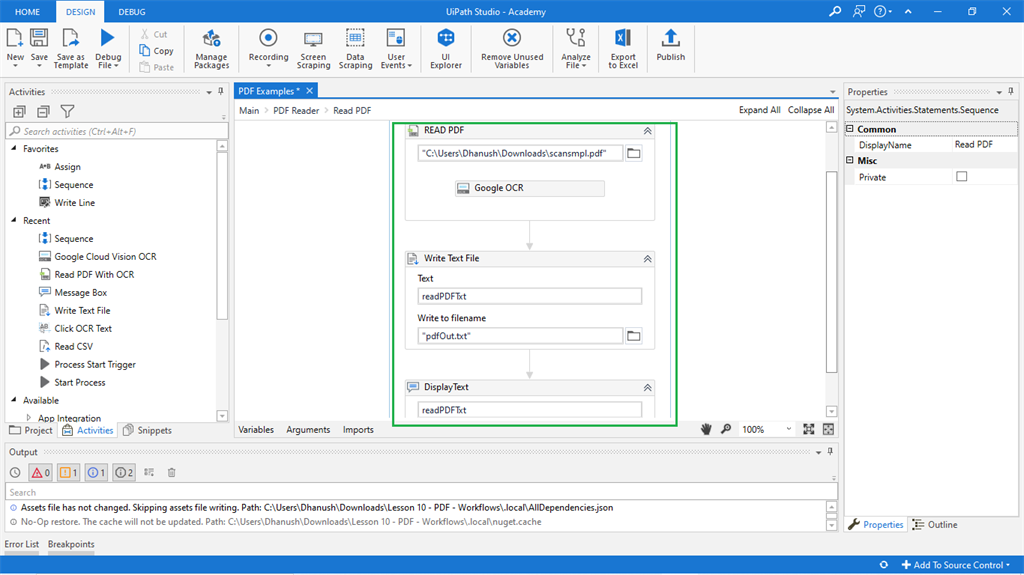Clear output panel with trash icon
This screenshot has width=1024, height=575.
click(171, 472)
